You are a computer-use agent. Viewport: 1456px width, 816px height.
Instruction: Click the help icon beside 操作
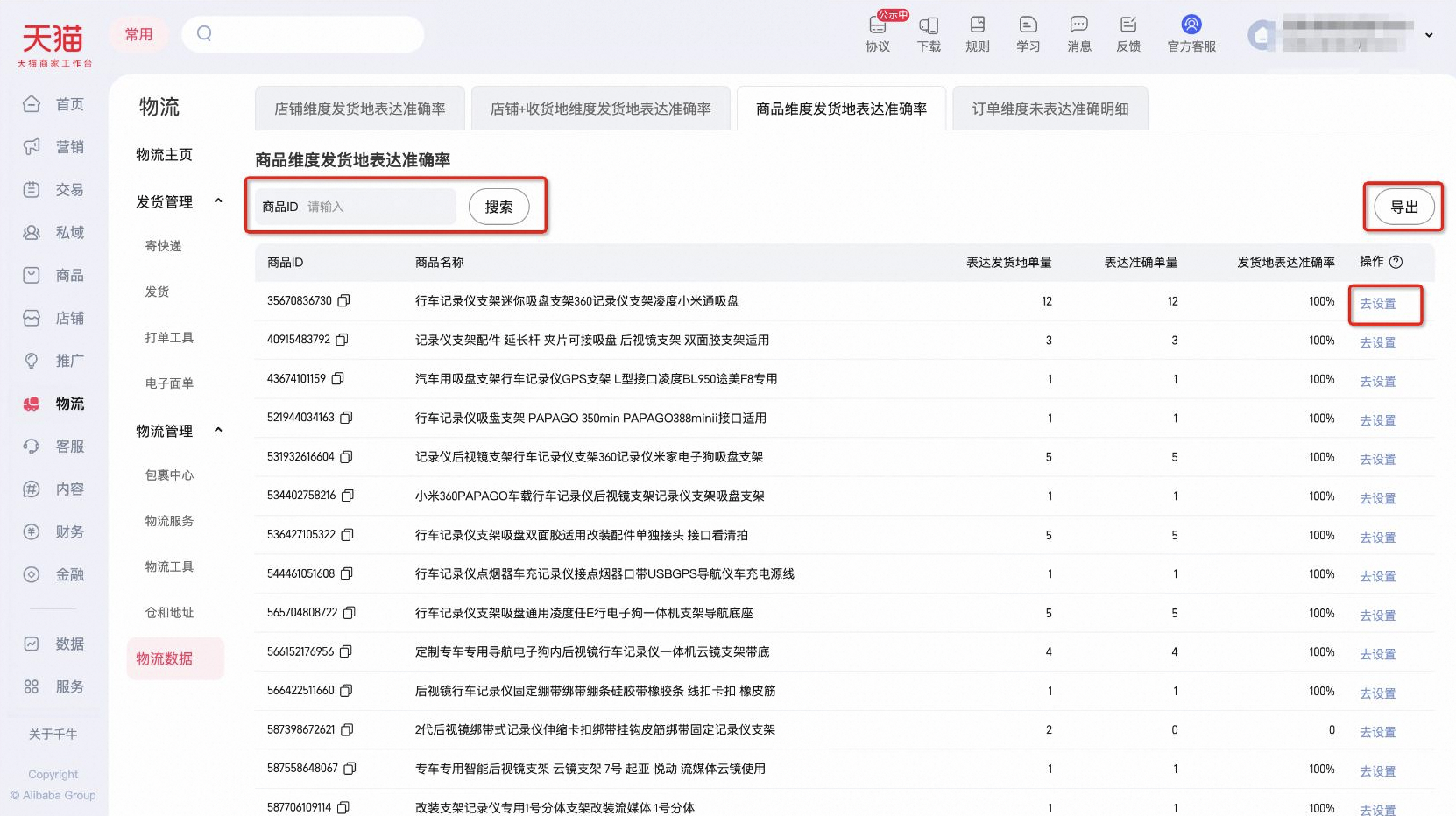[x=1396, y=262]
